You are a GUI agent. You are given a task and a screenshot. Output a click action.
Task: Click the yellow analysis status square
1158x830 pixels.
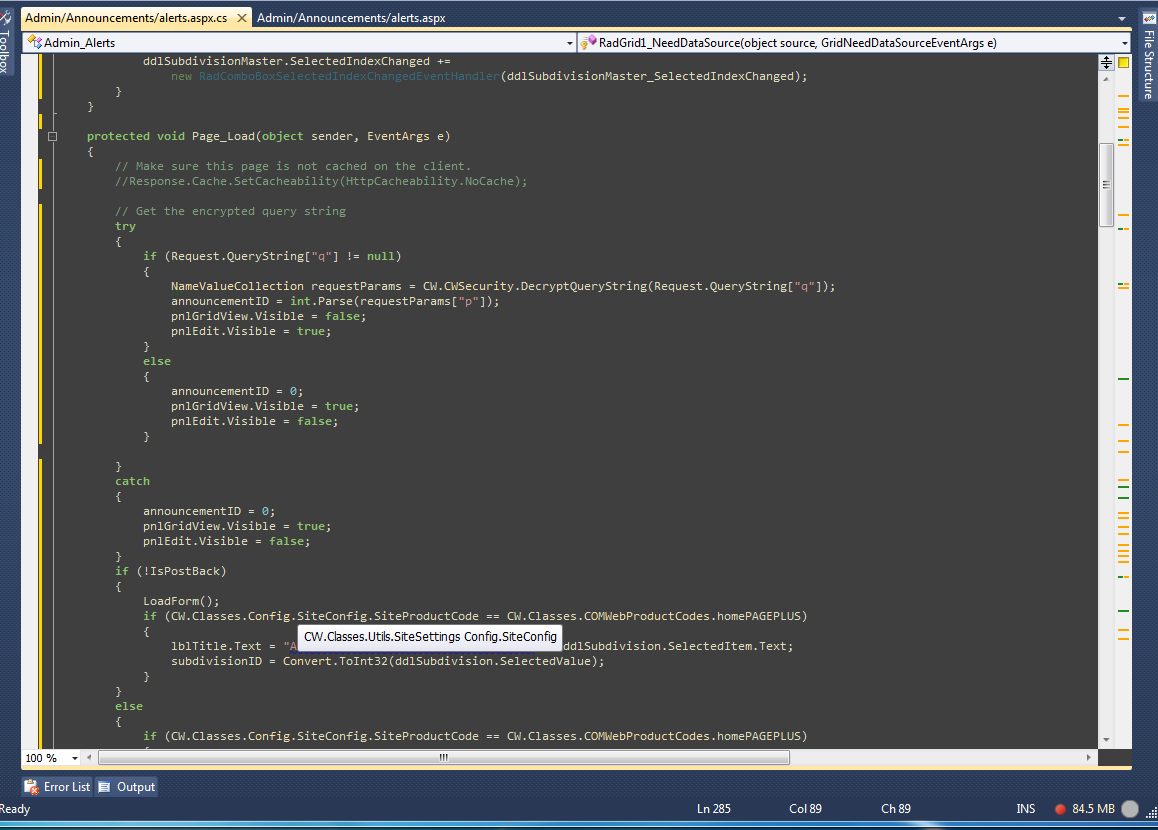pyautogui.click(x=1123, y=63)
